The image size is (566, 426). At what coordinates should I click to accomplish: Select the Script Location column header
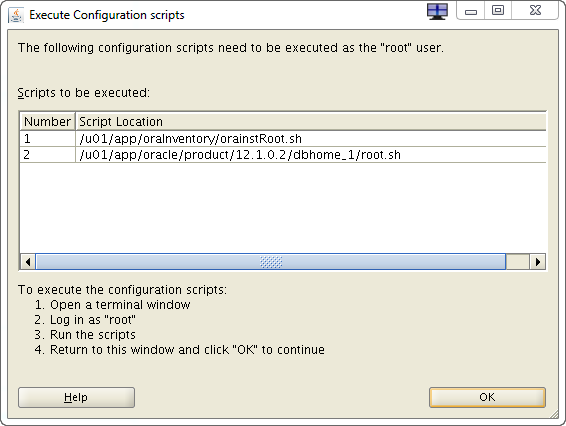coord(311,122)
